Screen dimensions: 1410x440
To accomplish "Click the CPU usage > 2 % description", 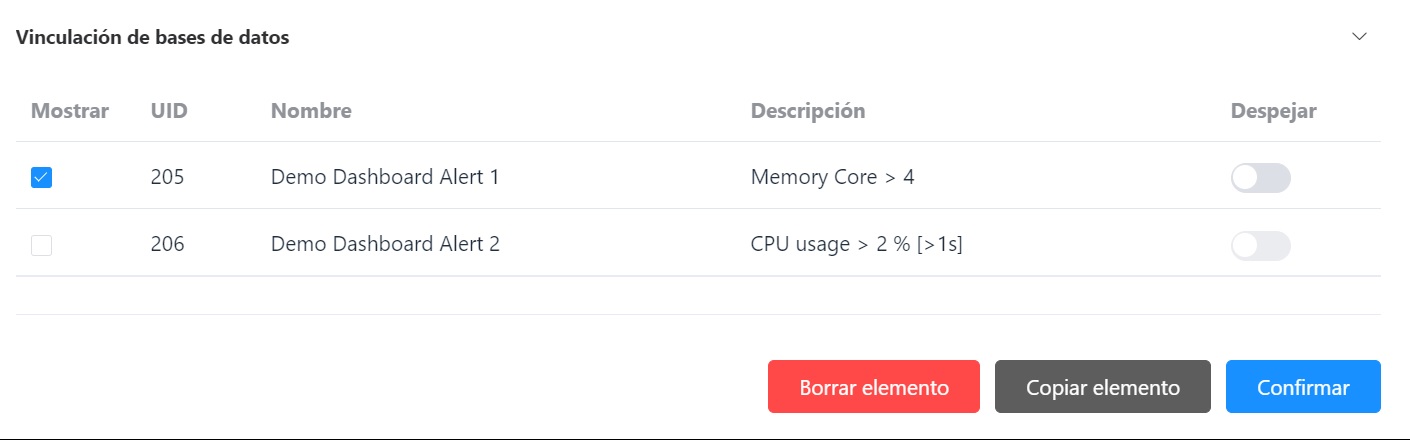I will pyautogui.click(x=856, y=244).
